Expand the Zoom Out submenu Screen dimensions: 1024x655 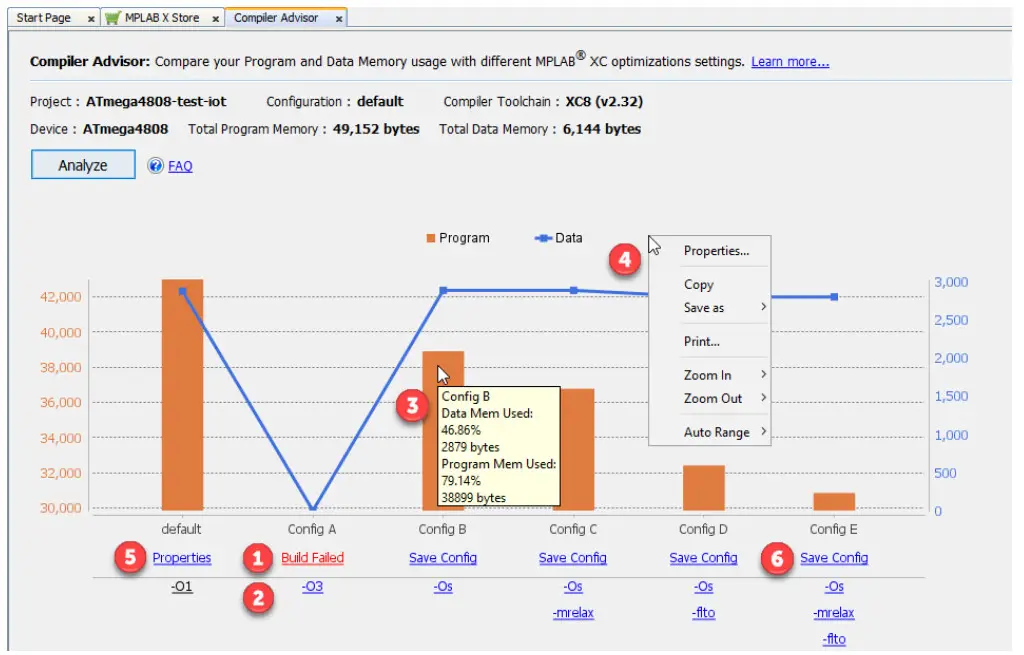tap(714, 399)
